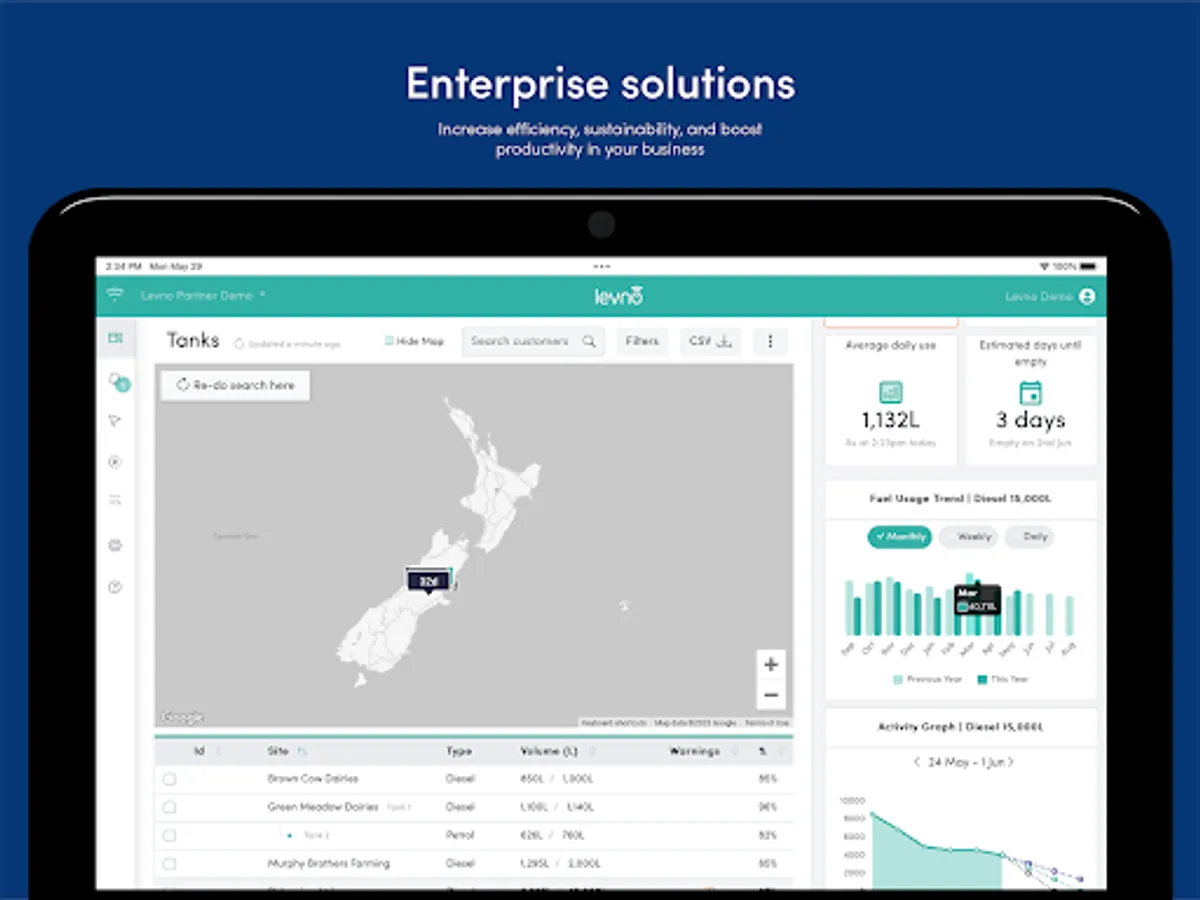Click the Estimated days calendar icon
Viewport: 1200px width, 900px height.
pos(1030,392)
